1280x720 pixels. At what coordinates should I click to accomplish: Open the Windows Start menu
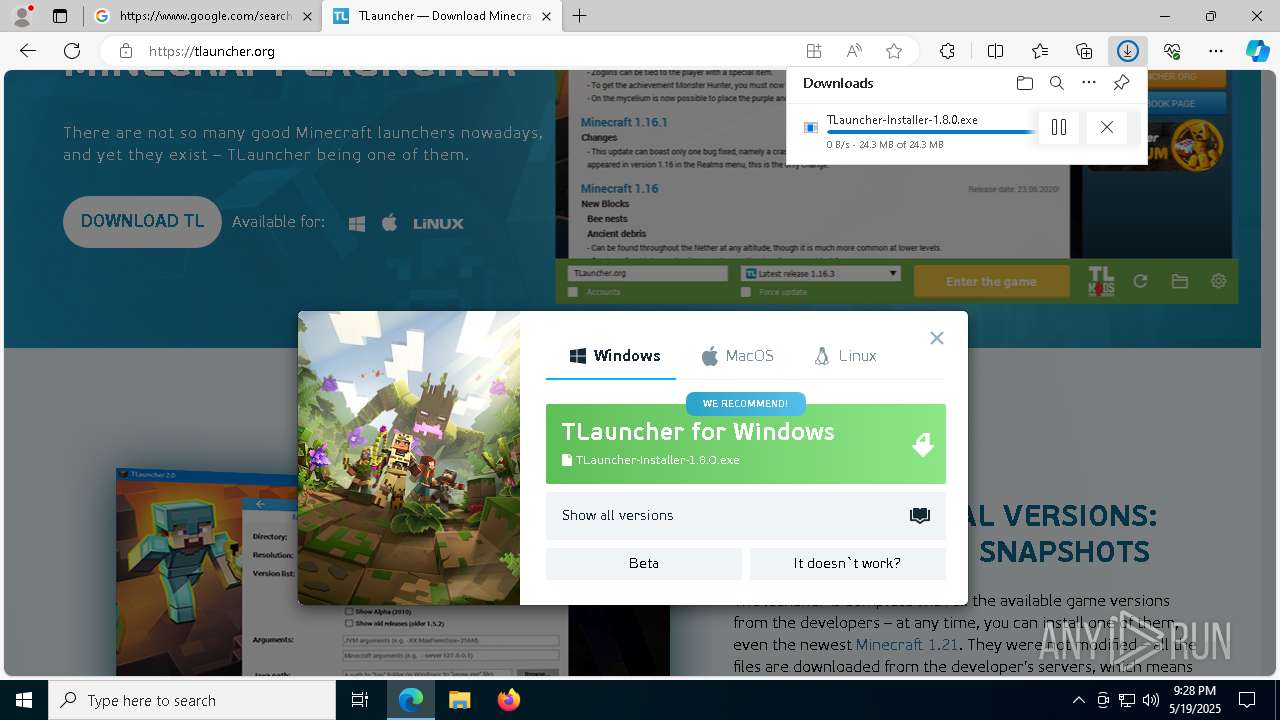24,700
